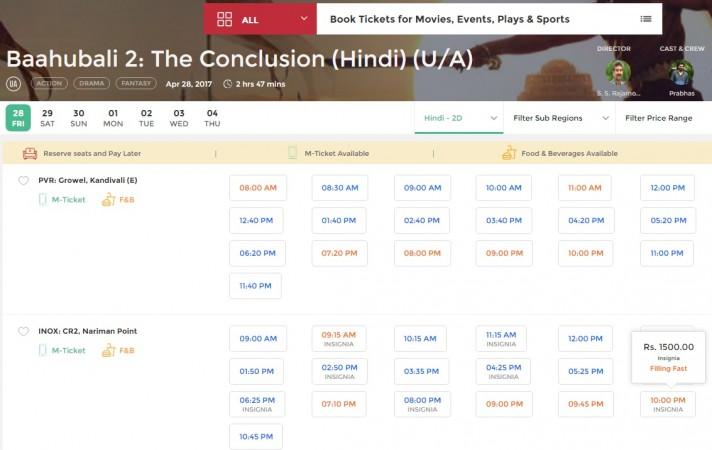Click the M-Ticket Available phone icon
This screenshot has height=450, width=712.
tap(292, 153)
